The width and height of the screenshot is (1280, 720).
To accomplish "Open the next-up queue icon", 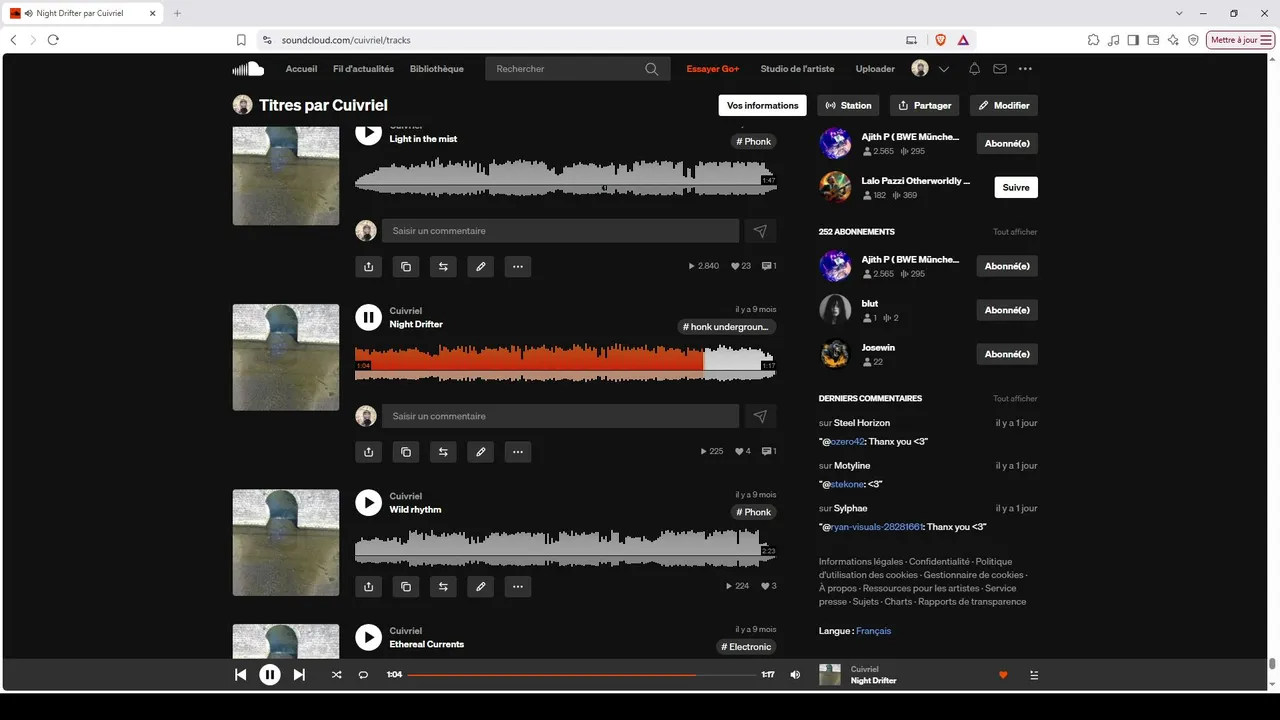I will coord(1034,675).
